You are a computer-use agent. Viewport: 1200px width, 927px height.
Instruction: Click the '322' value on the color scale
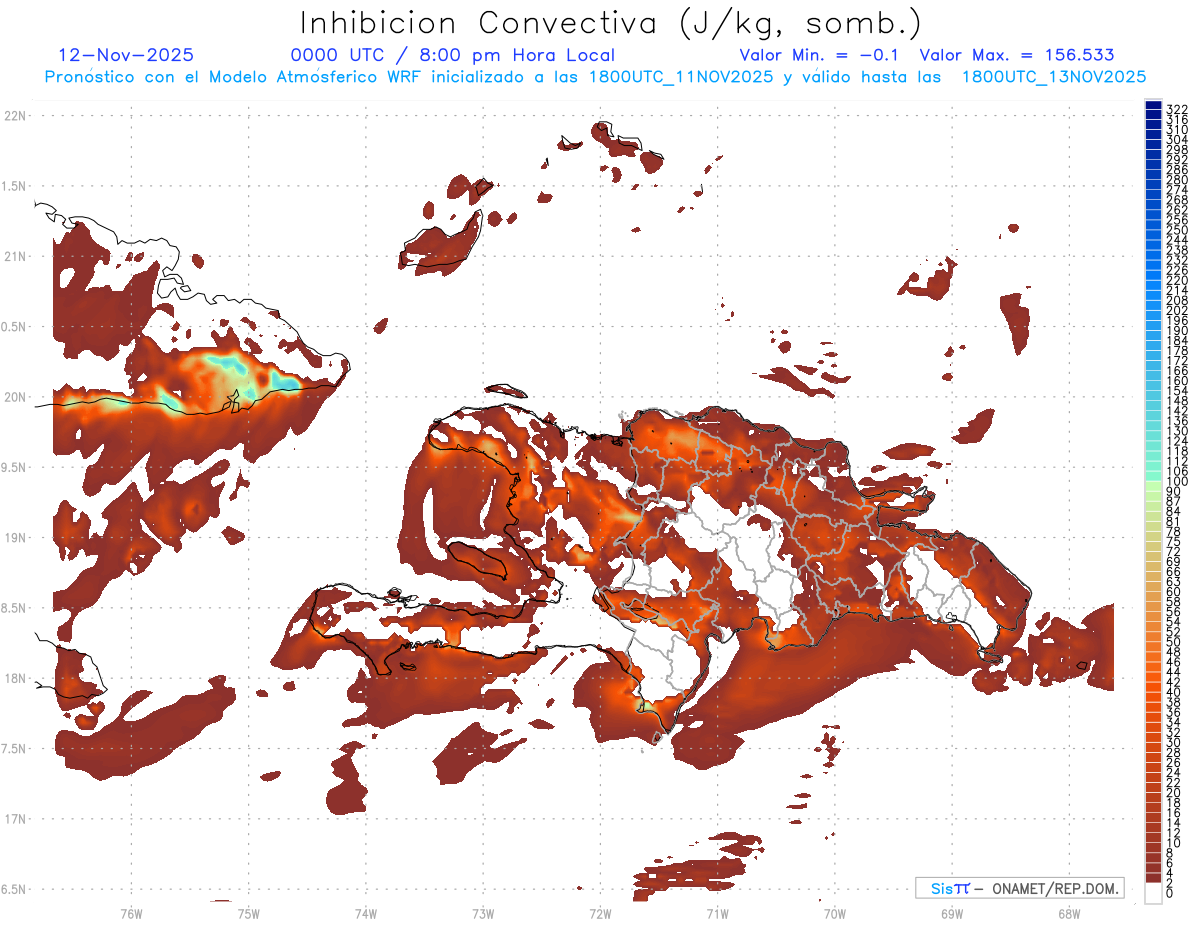point(1176,109)
